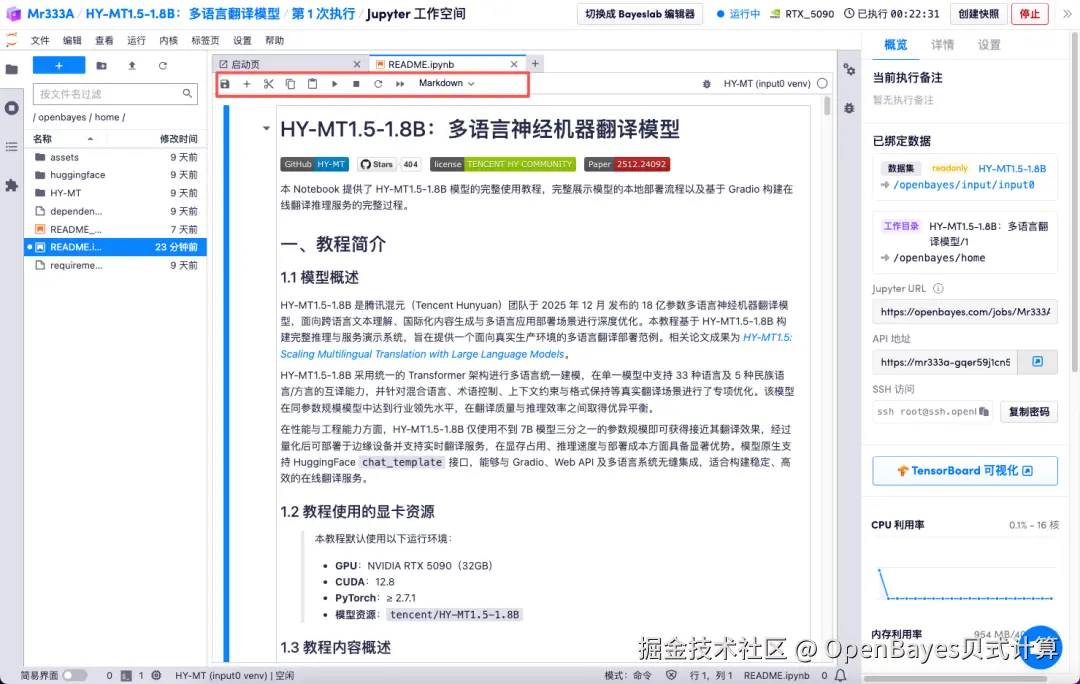The image size is (1080, 684).
Task: Click the kernel status circle indicator
Action: [x=822, y=83]
